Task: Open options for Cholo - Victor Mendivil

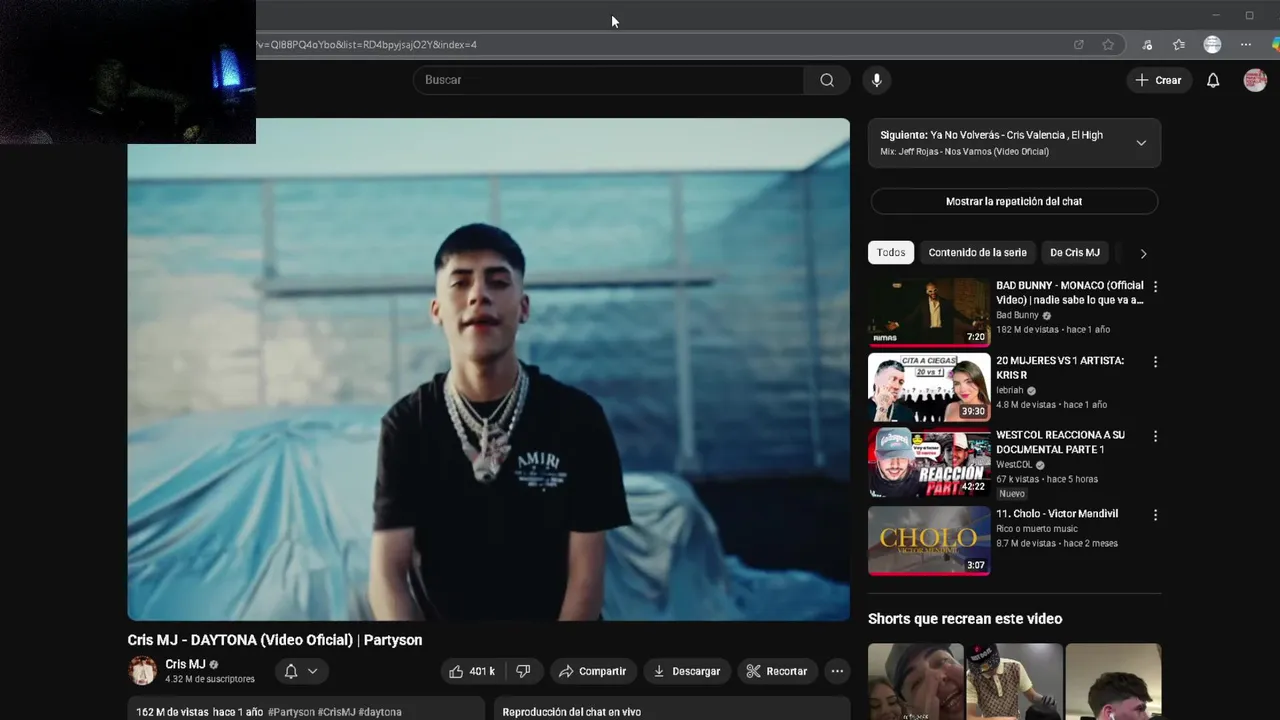Action: pos(1155,515)
